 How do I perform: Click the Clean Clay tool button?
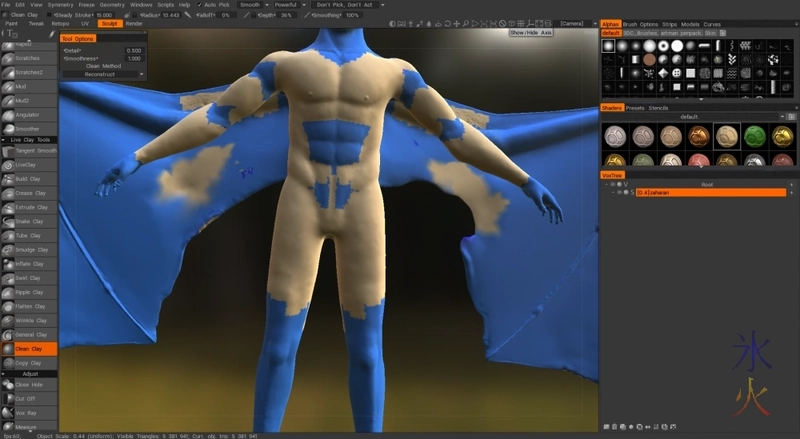29,349
